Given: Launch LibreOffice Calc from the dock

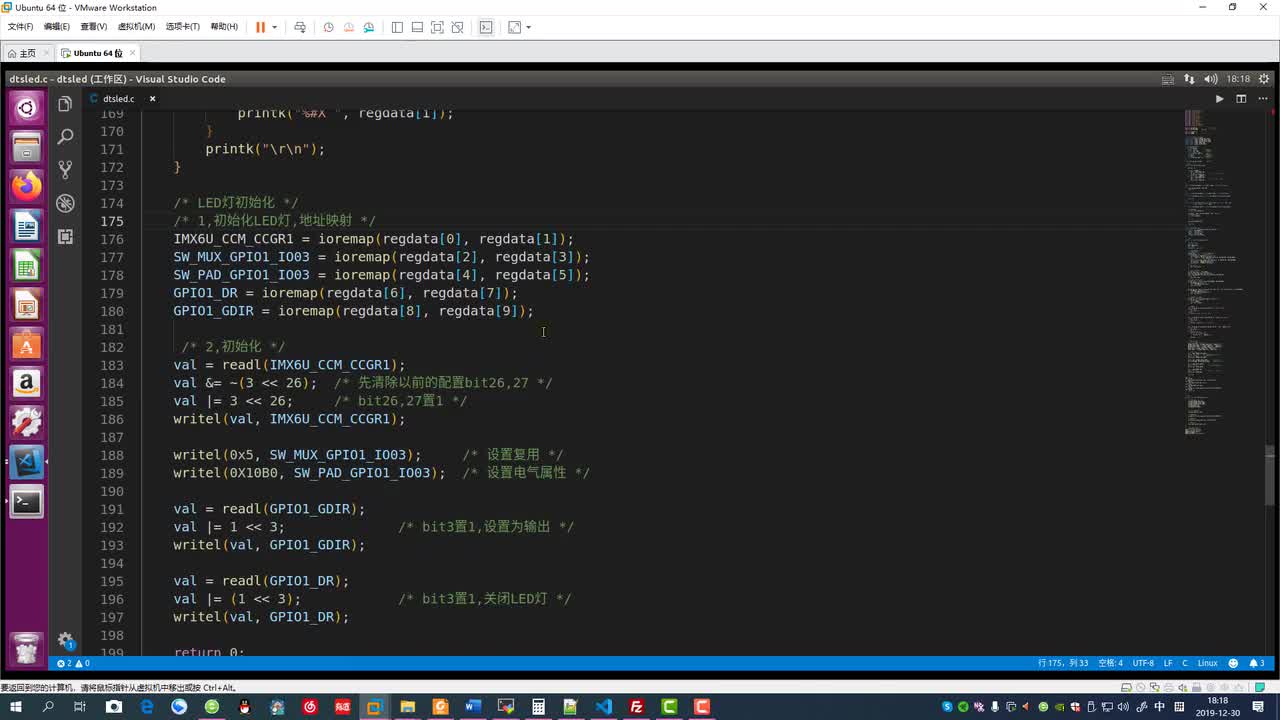Looking at the screenshot, I should (26, 265).
